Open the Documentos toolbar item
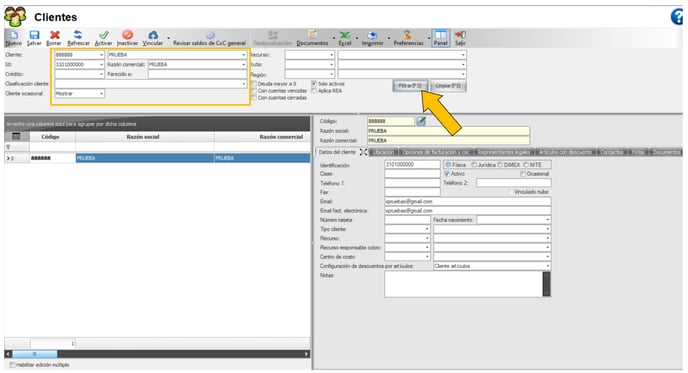688x373 pixels. pyautogui.click(x=312, y=38)
